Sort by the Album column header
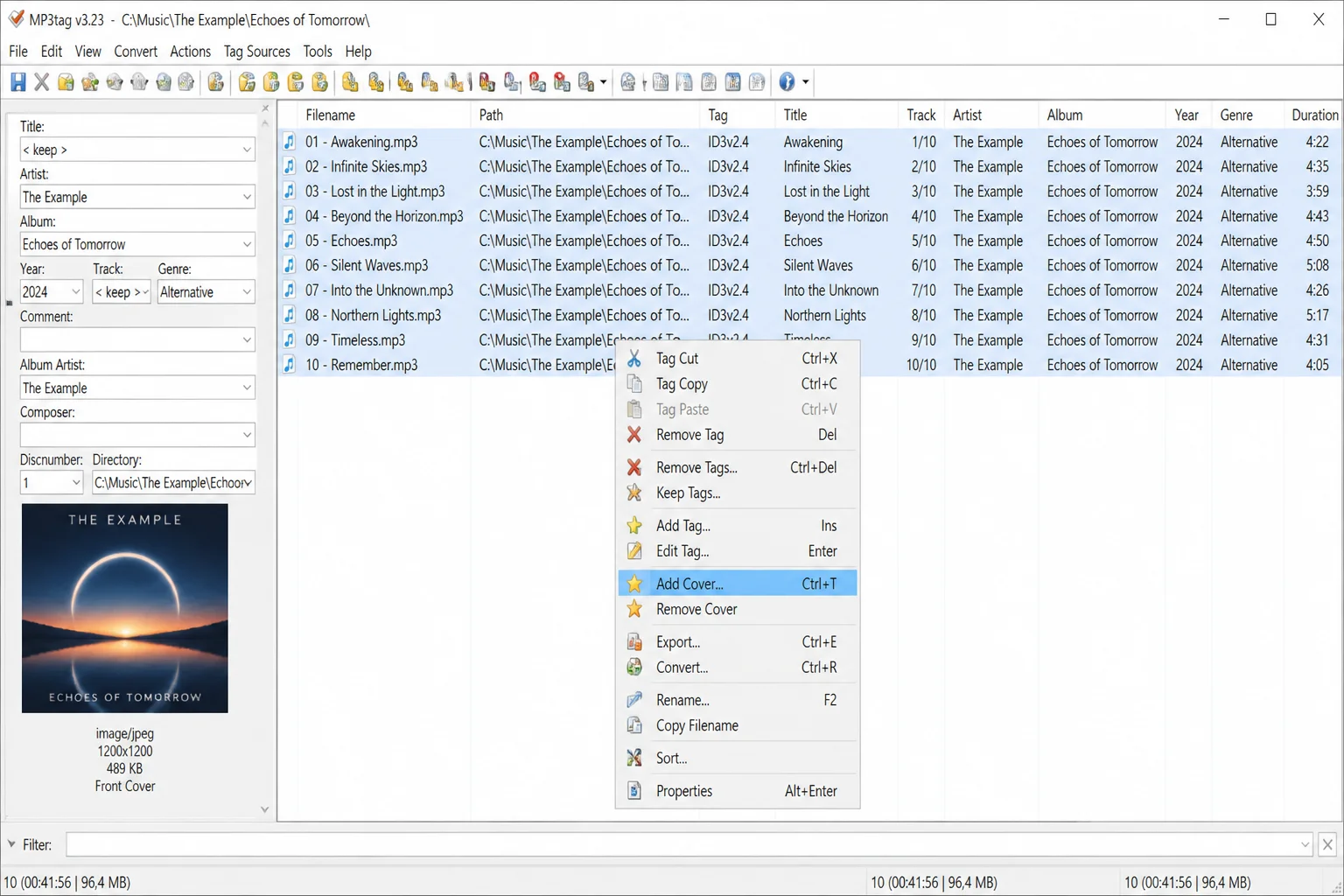The width and height of the screenshot is (1344, 896). pyautogui.click(x=1102, y=115)
